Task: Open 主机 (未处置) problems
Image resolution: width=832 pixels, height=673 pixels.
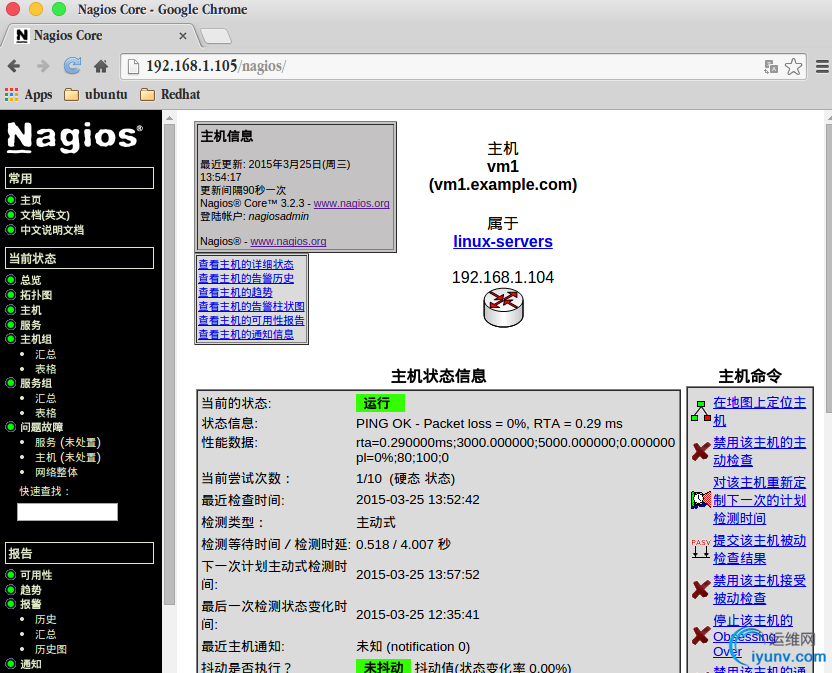Action: (x=67, y=457)
